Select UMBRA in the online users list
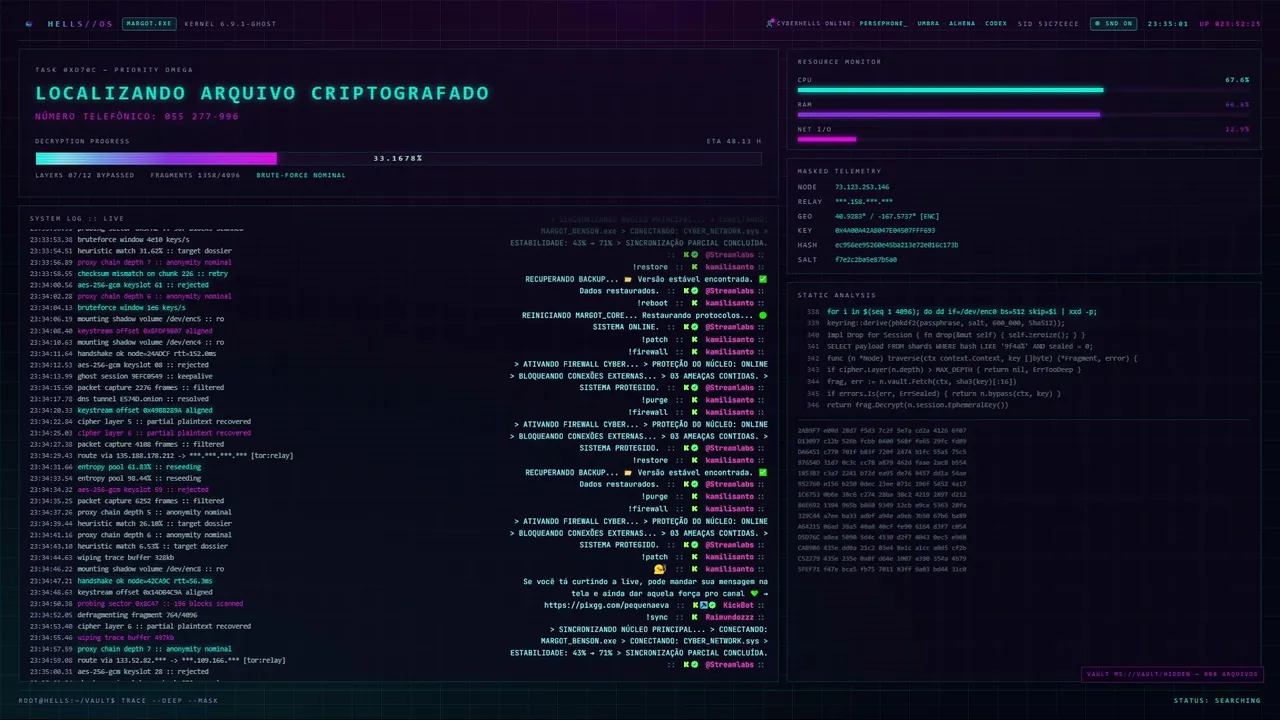Screen dimensions: 1280x720 click(928, 23)
